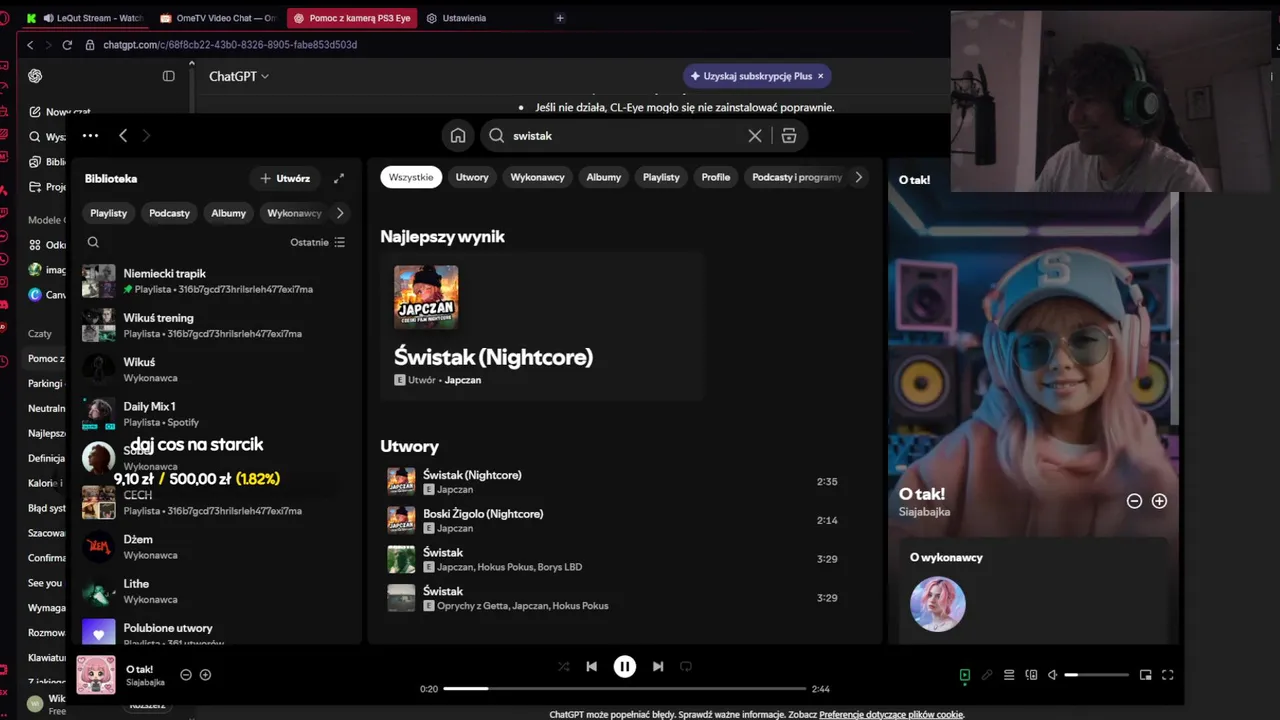1280x720 pixels.
Task: Open Siajabajka artist avatar under O wykonawcy
Action: click(938, 604)
